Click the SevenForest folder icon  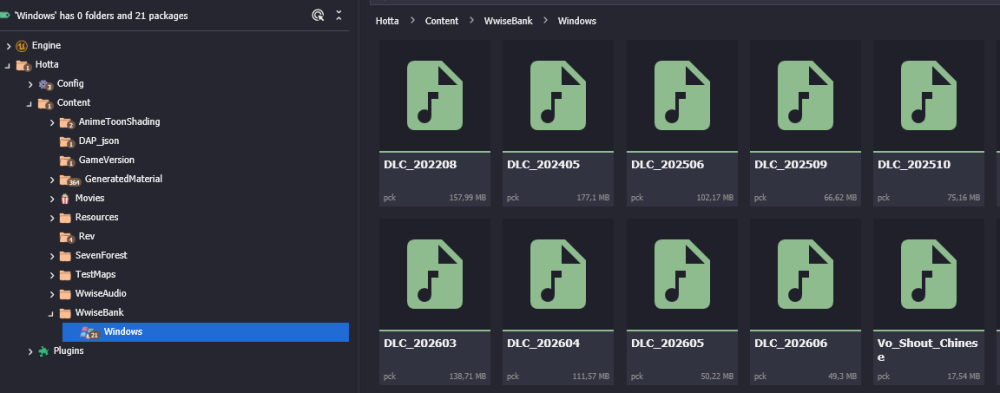[64, 256]
